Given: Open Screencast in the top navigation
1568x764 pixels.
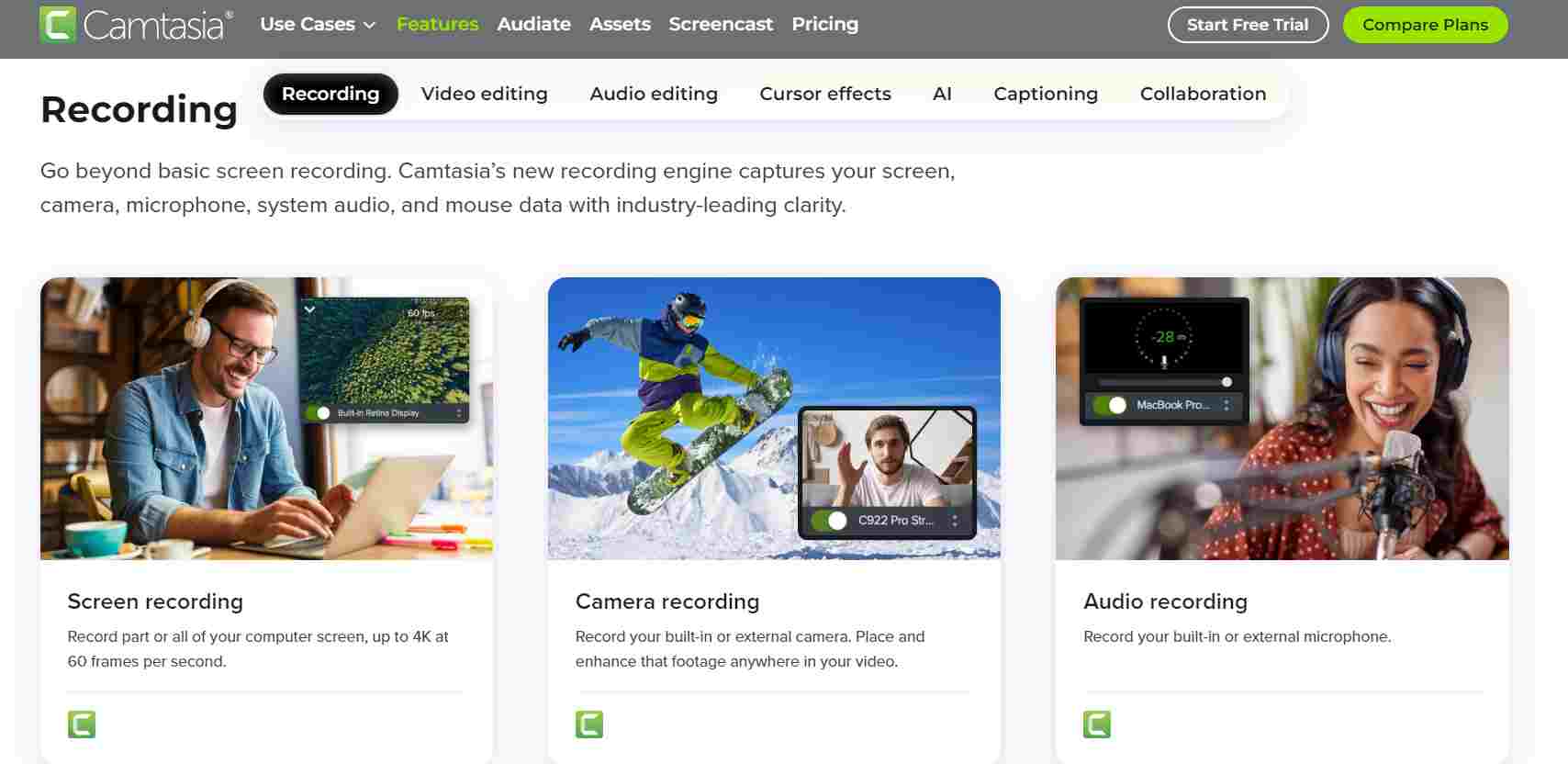Looking at the screenshot, I should [721, 24].
